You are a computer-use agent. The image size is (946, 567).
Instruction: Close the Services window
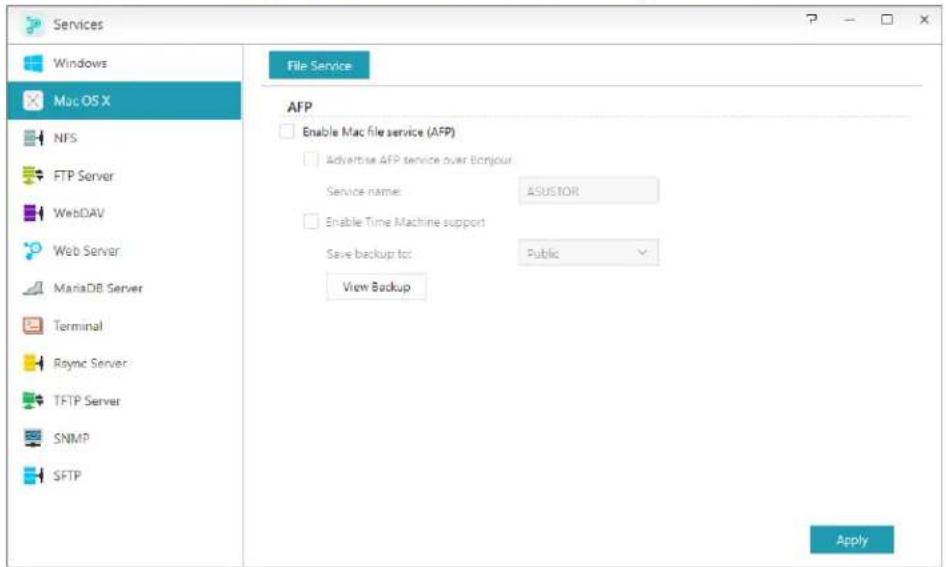tap(924, 19)
